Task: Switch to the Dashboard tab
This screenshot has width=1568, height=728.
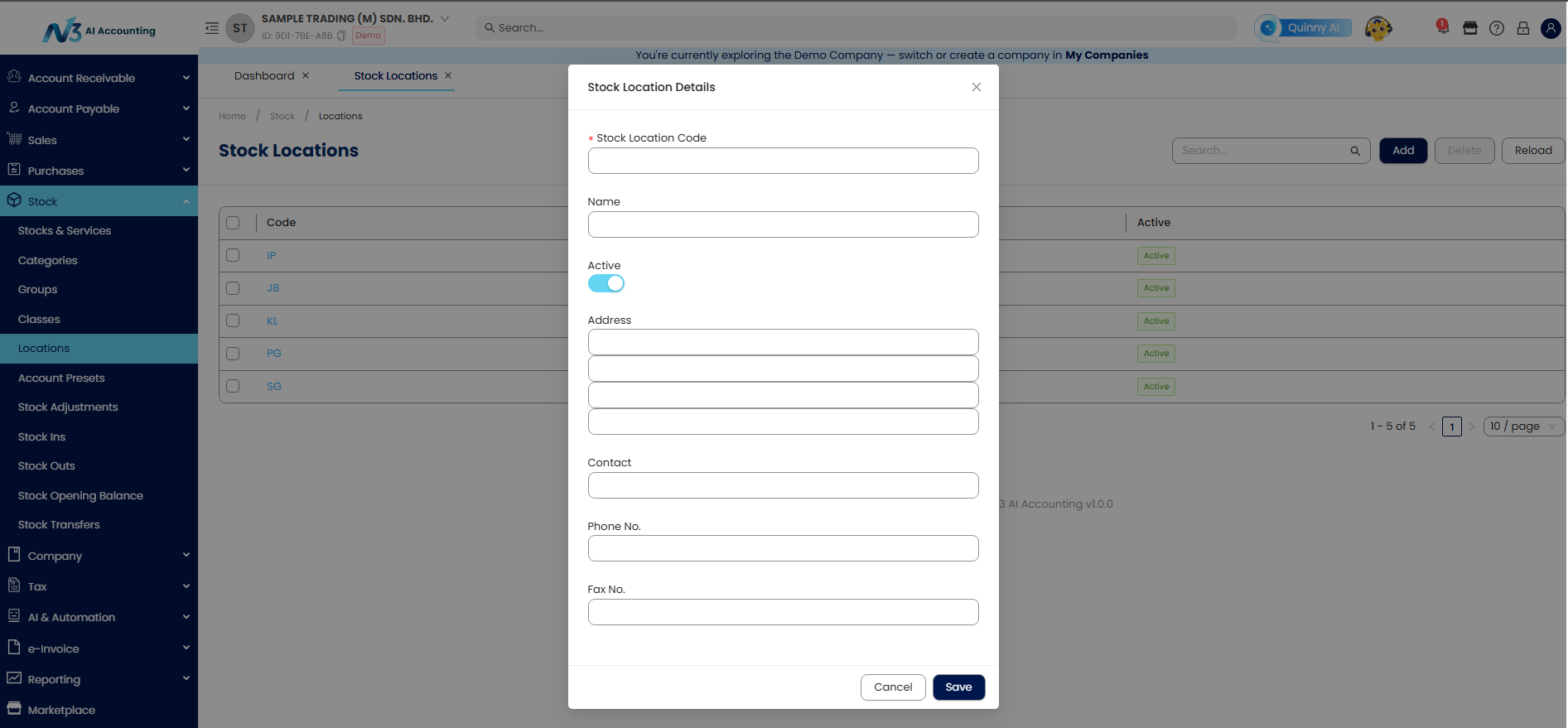Action: coord(264,75)
